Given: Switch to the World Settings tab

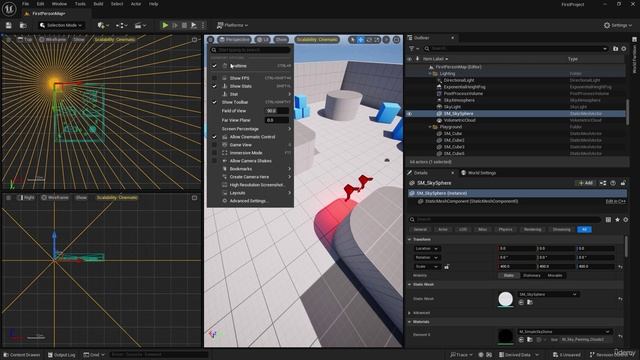Looking at the screenshot, I should 478,173.
